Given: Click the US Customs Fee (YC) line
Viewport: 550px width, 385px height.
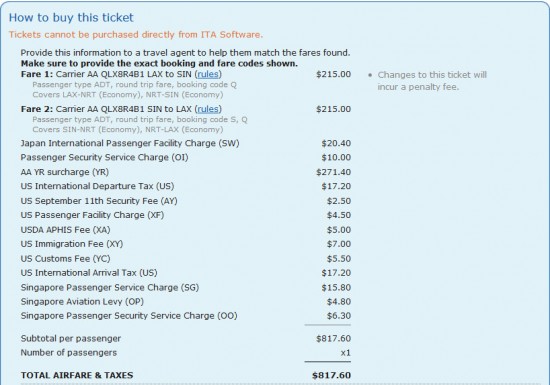Looking at the screenshot, I should click(186, 258).
